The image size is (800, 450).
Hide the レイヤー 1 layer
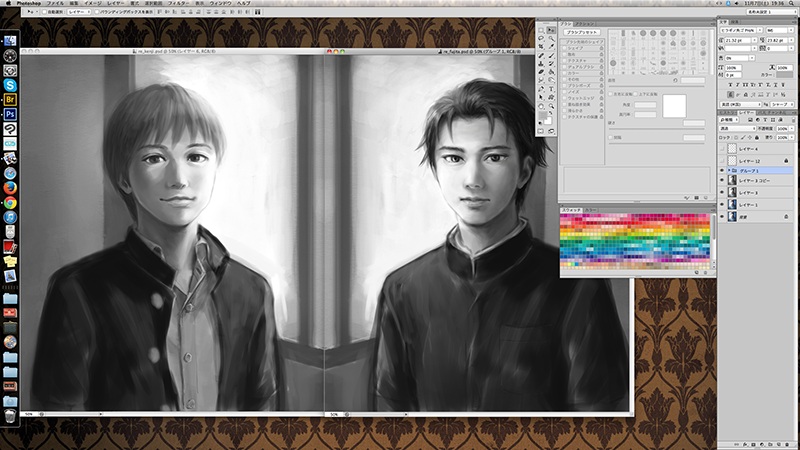coord(722,204)
